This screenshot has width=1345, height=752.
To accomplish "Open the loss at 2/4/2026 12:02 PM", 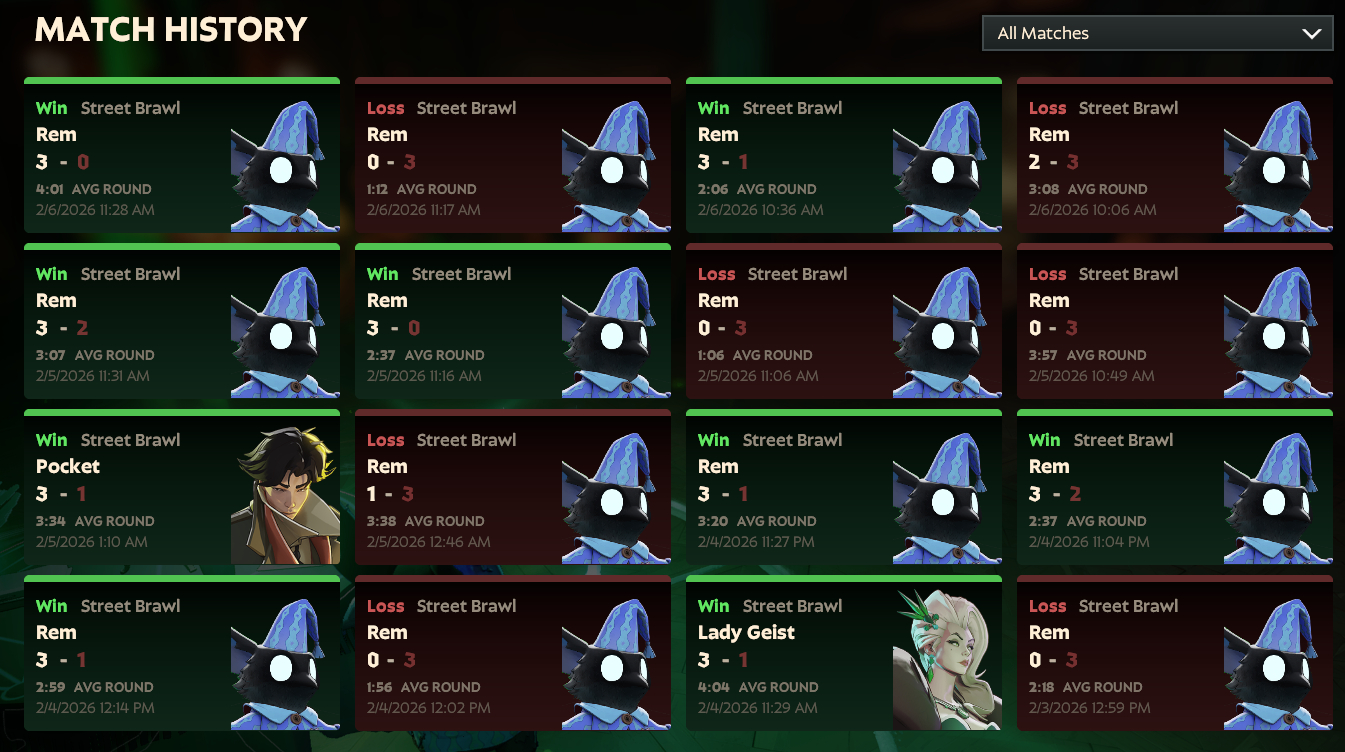I will click(513, 653).
